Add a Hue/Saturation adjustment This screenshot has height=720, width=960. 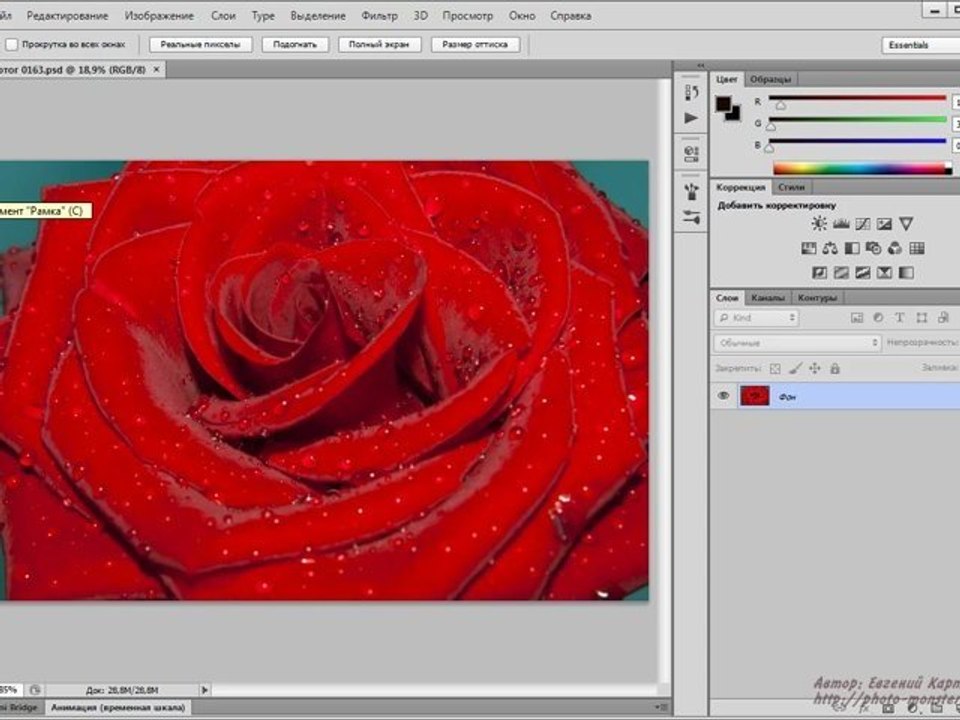(x=809, y=248)
